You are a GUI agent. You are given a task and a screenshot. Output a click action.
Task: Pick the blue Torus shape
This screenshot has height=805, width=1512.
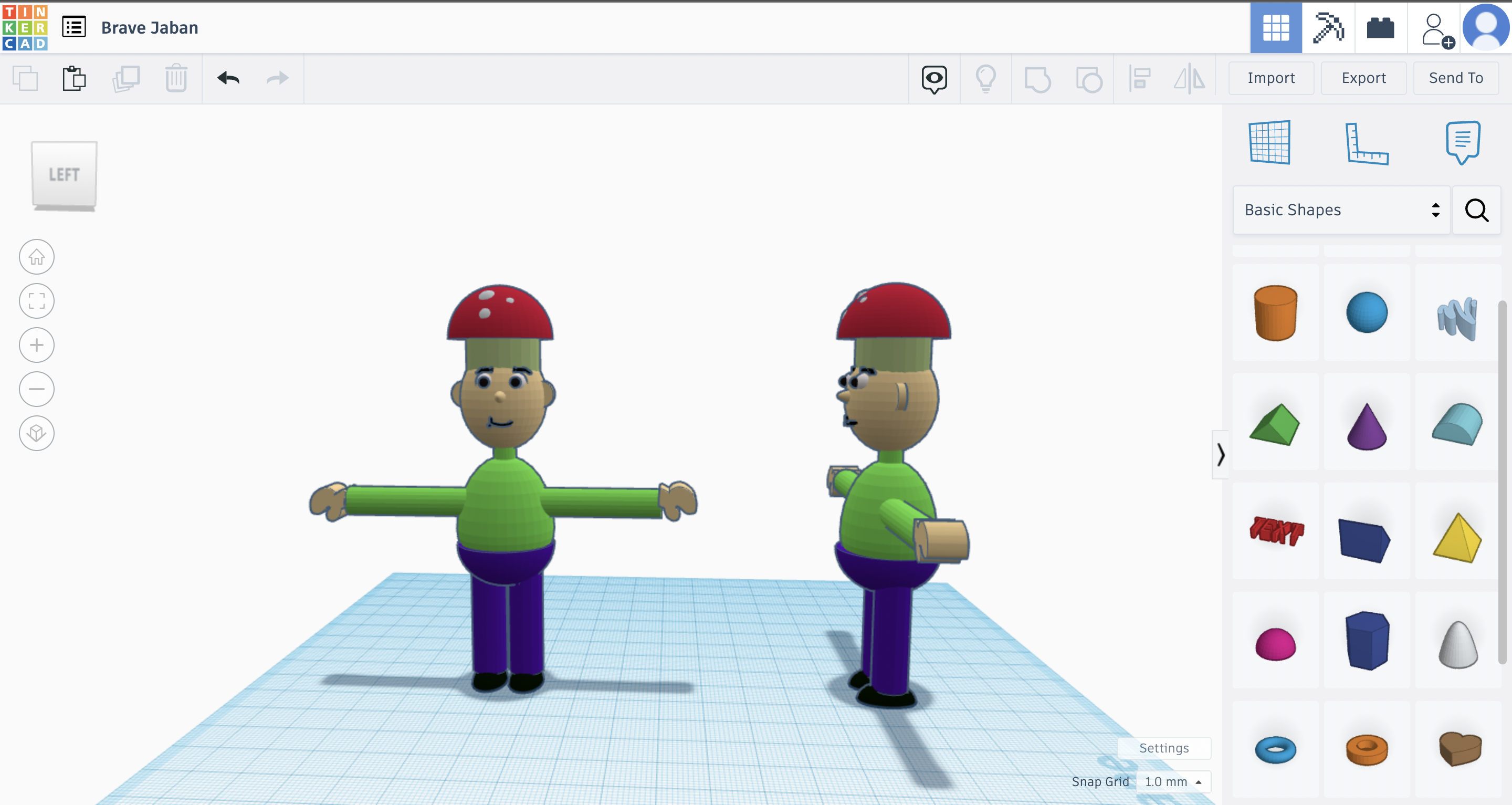pos(1275,750)
